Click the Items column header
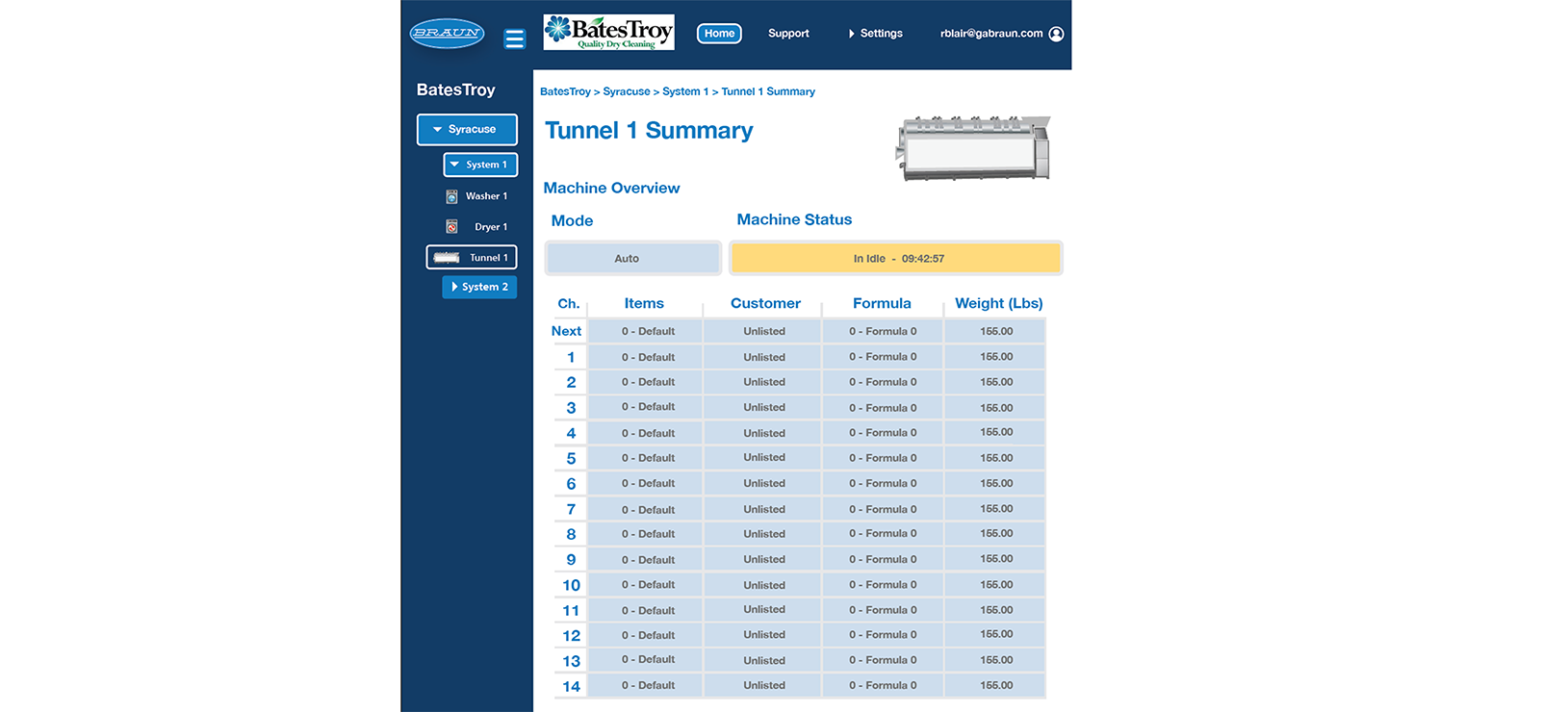1568x712 pixels. (644, 303)
